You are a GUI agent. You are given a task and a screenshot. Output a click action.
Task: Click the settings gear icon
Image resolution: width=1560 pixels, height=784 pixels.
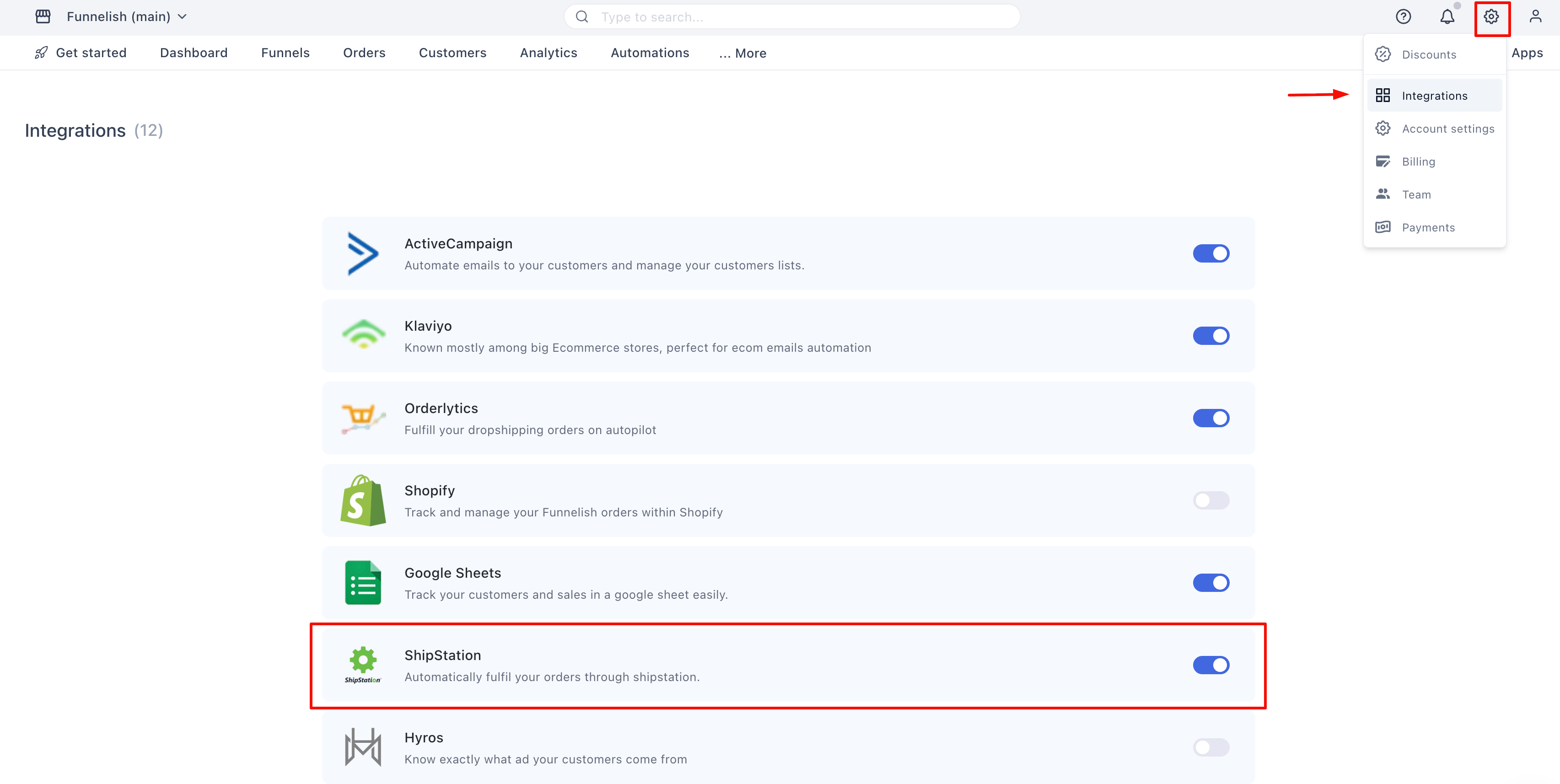(x=1491, y=16)
